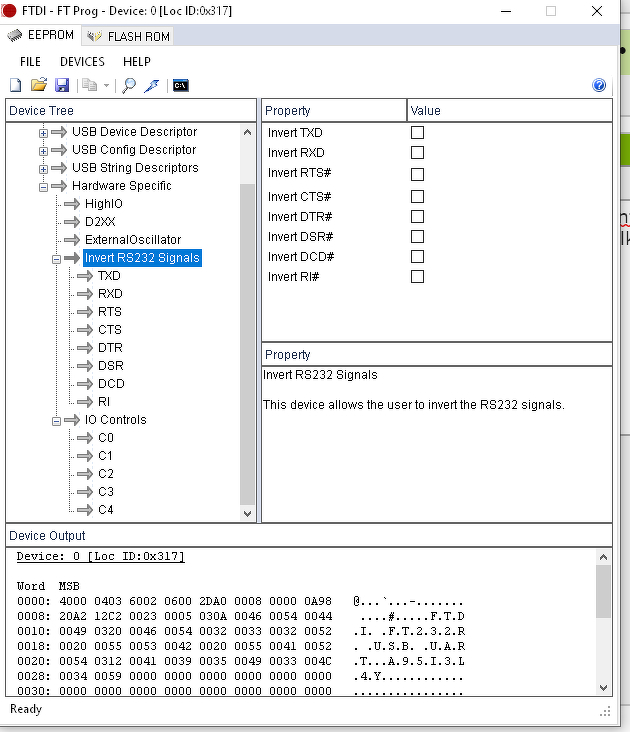Click the Program devices lightning icon

[x=151, y=85]
